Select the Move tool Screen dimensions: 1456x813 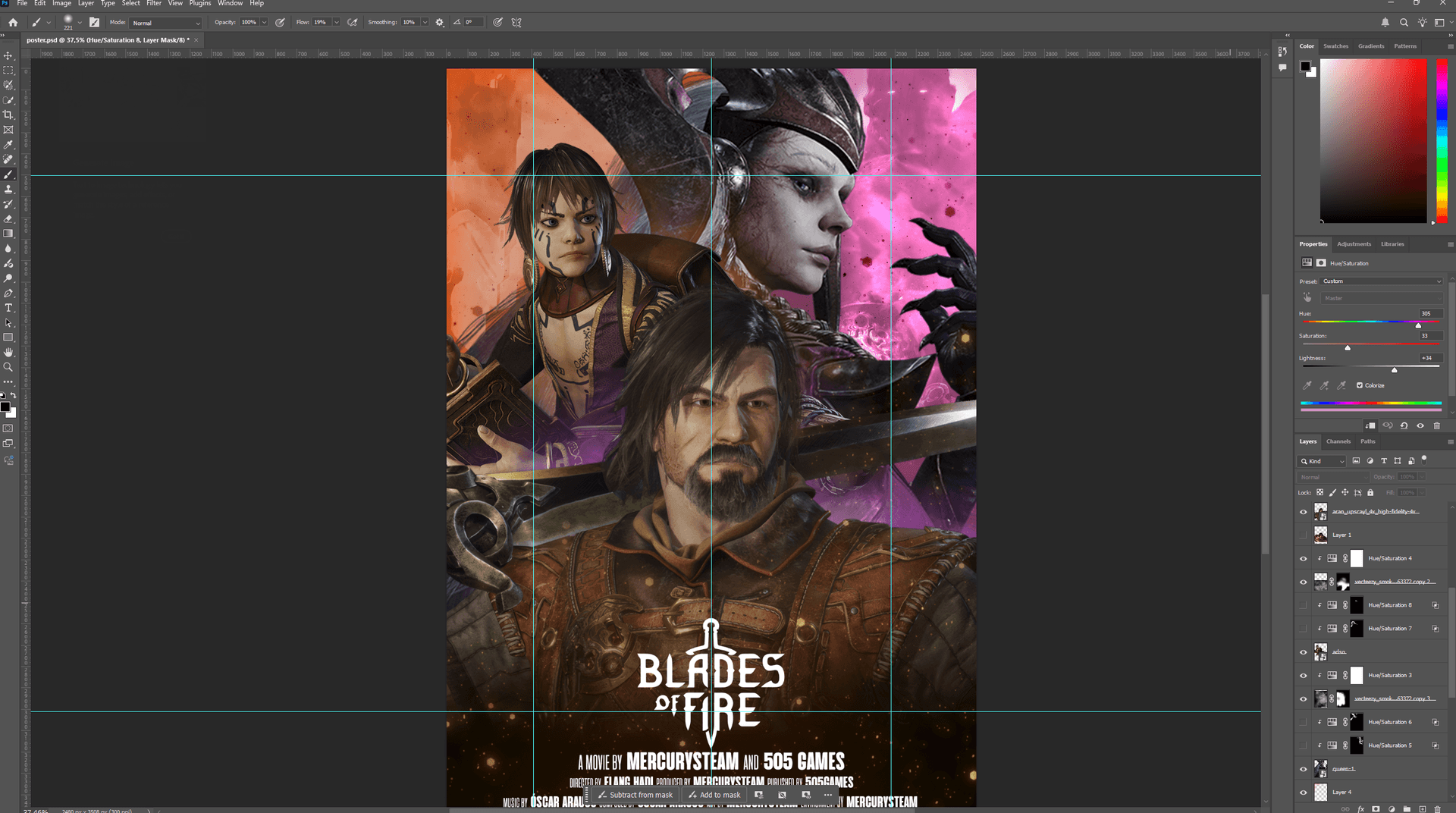(x=8, y=56)
